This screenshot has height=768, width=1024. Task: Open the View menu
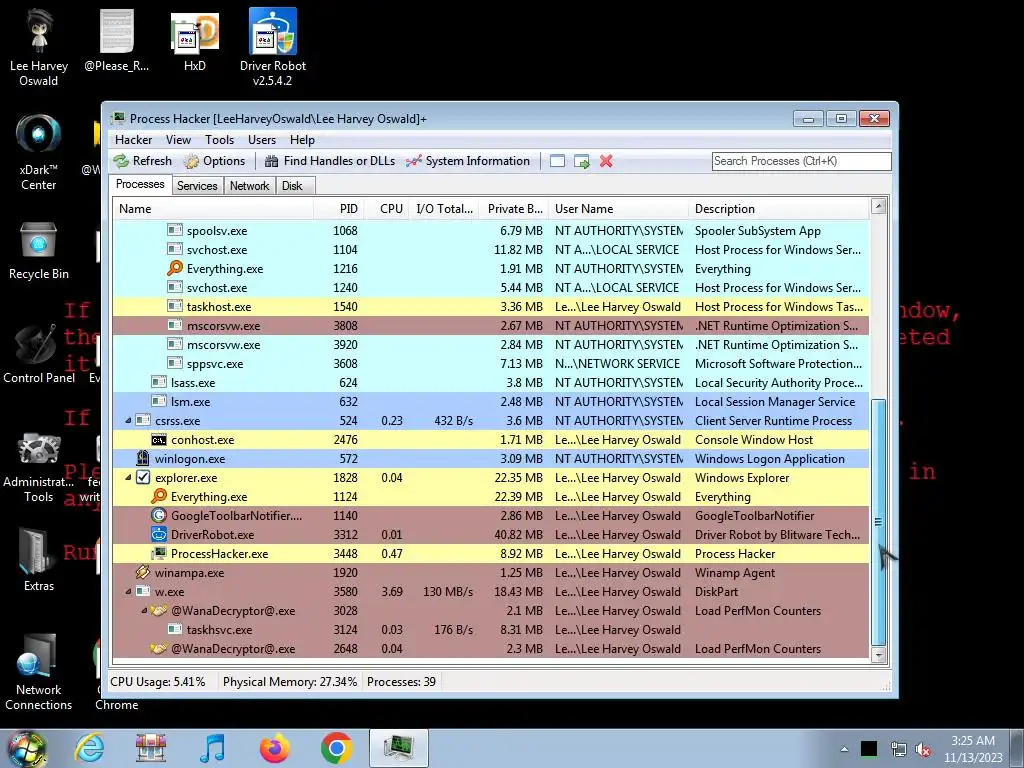tap(178, 140)
